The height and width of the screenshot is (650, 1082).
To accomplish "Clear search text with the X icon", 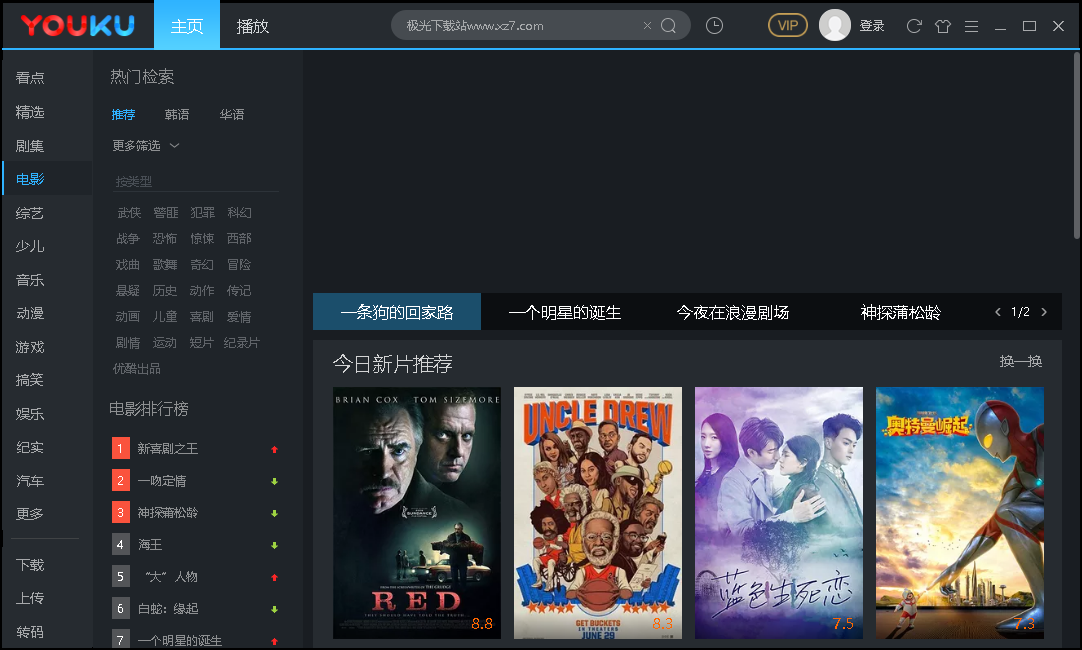I will (647, 26).
